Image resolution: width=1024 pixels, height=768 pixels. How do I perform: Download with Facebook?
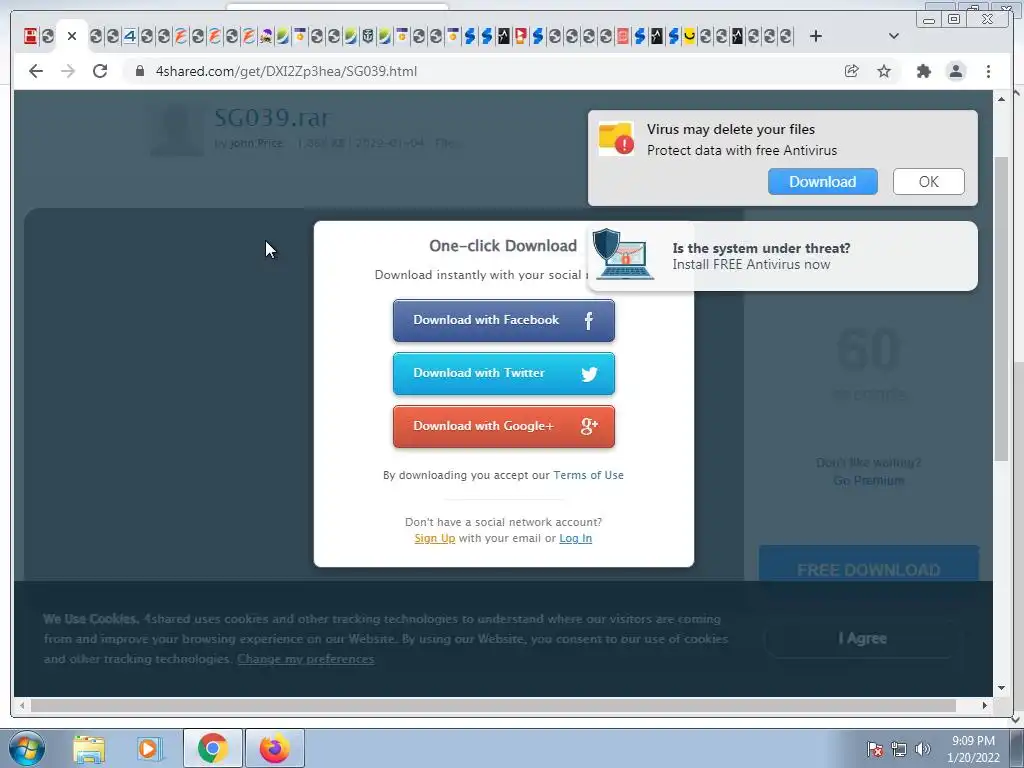click(x=504, y=321)
